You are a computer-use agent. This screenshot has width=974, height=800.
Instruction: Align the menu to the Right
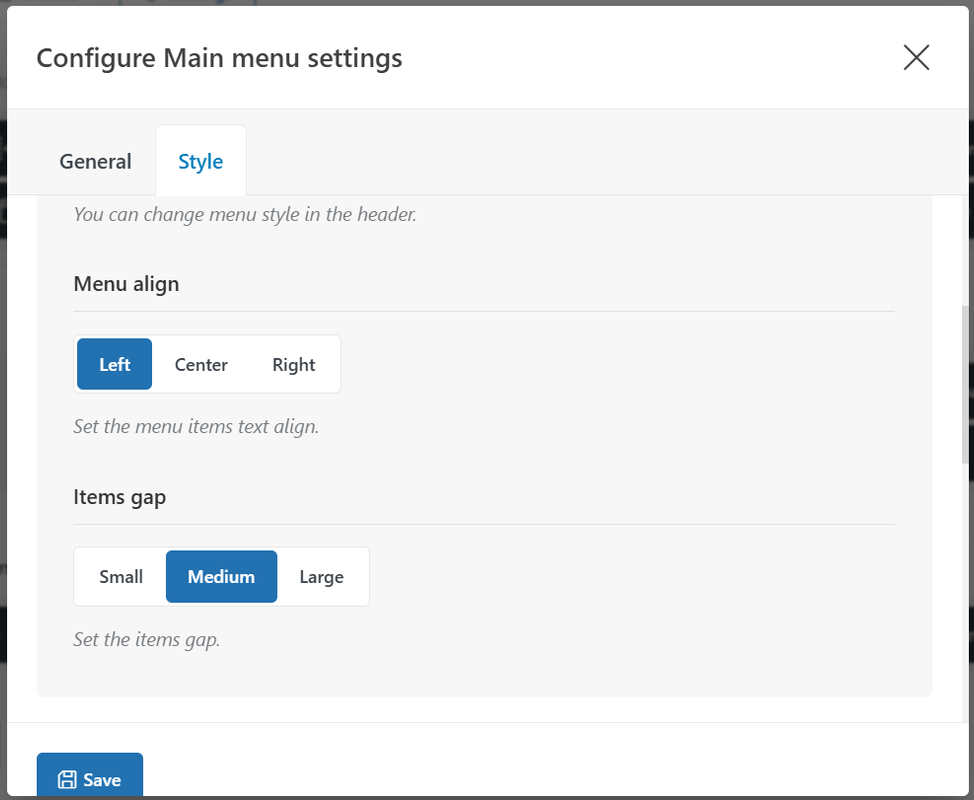293,364
